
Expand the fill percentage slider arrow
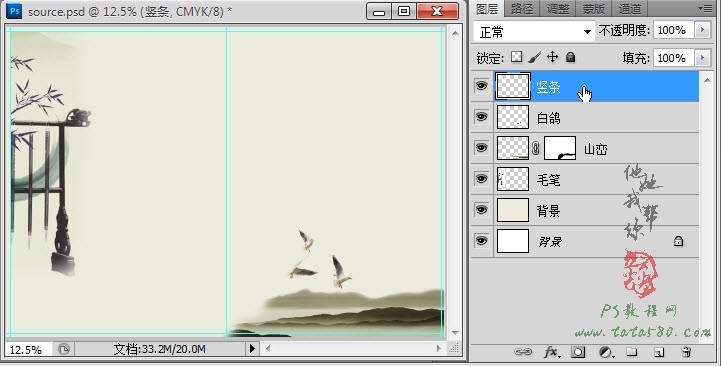click(x=702, y=58)
